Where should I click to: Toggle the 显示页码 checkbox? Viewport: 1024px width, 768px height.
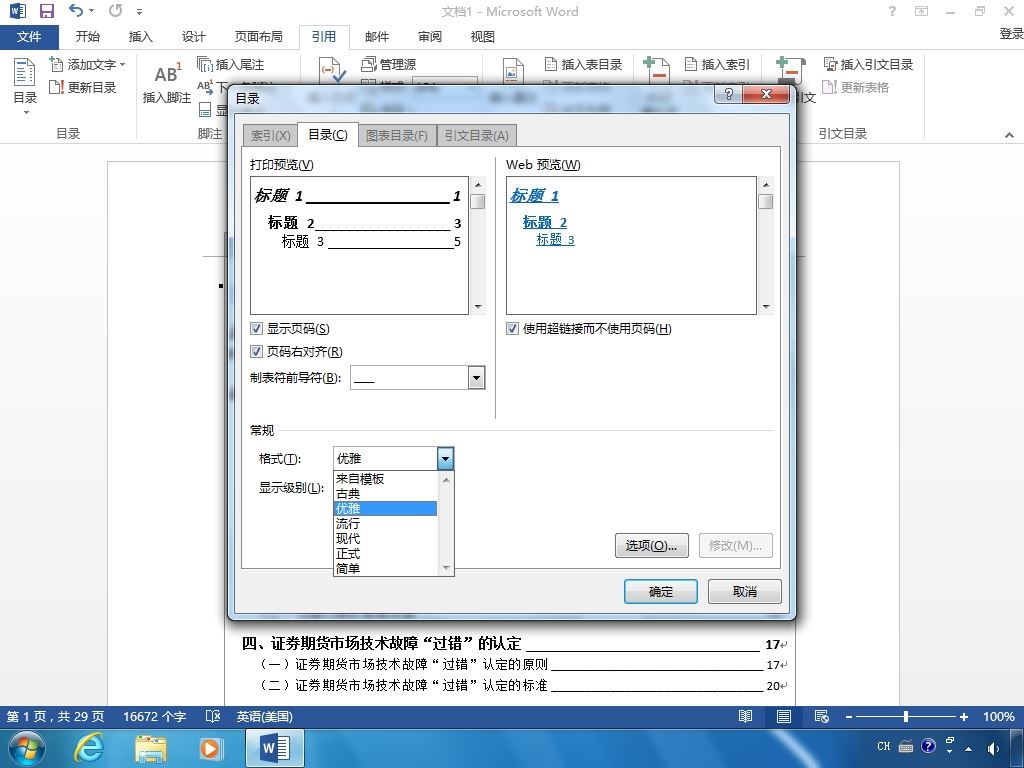[x=257, y=328]
